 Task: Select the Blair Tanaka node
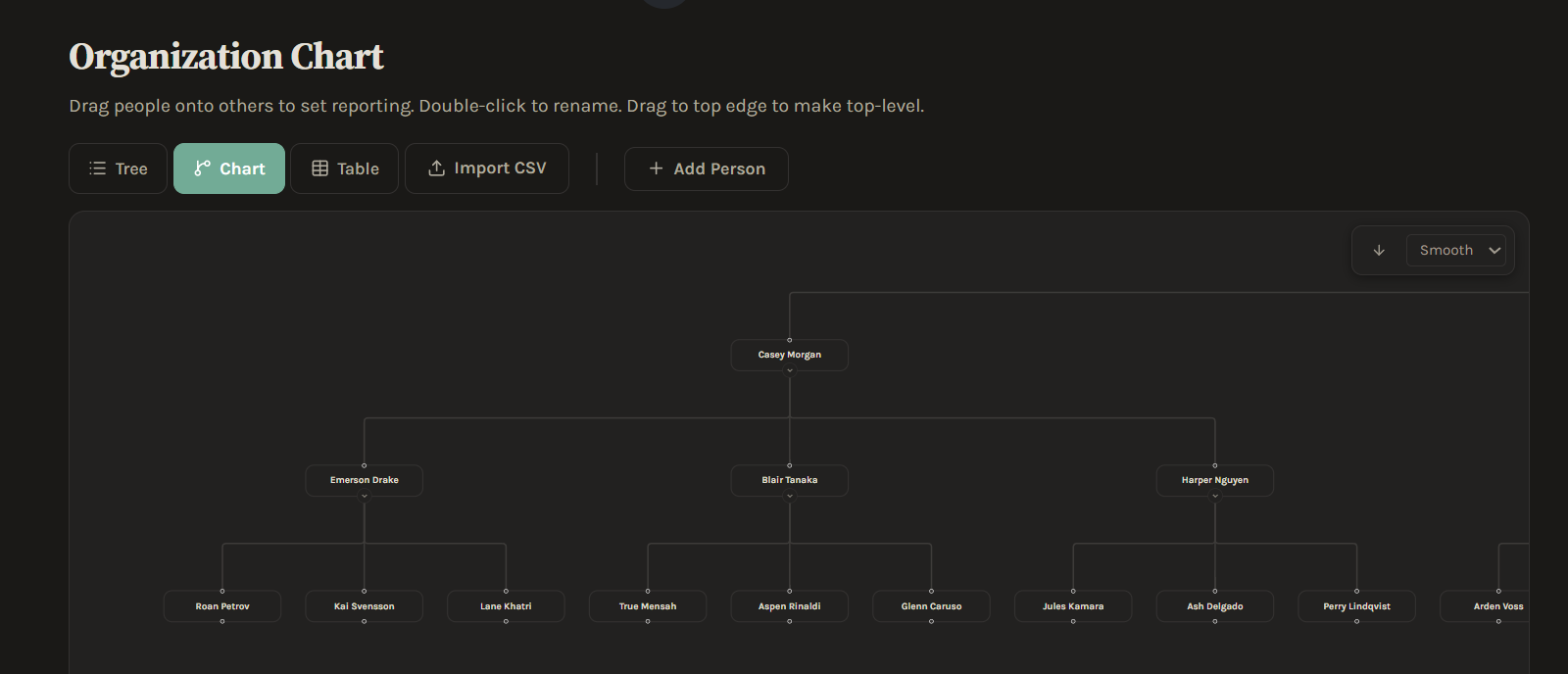click(790, 480)
